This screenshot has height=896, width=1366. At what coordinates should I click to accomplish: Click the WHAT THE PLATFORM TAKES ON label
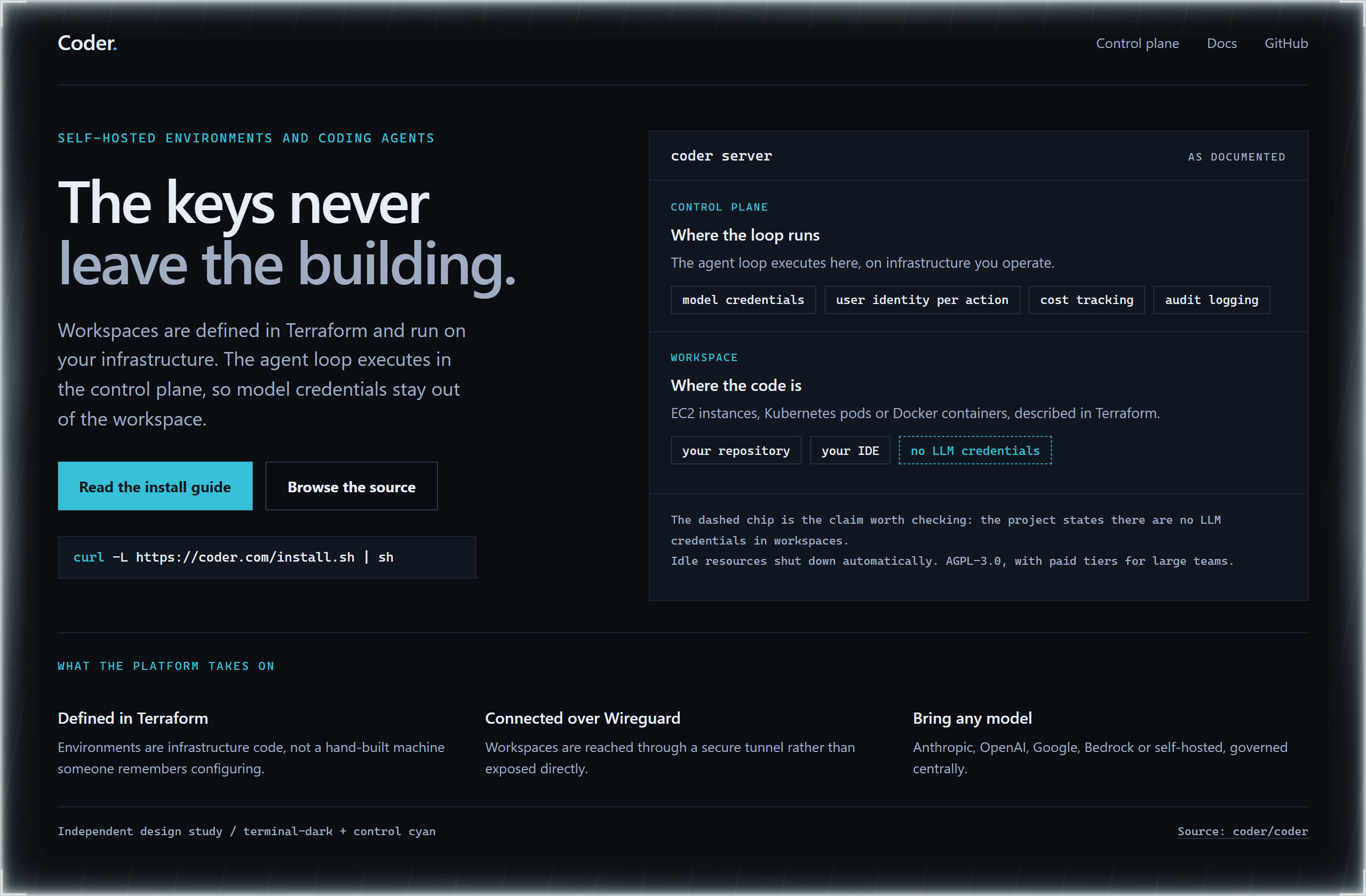tap(166, 666)
